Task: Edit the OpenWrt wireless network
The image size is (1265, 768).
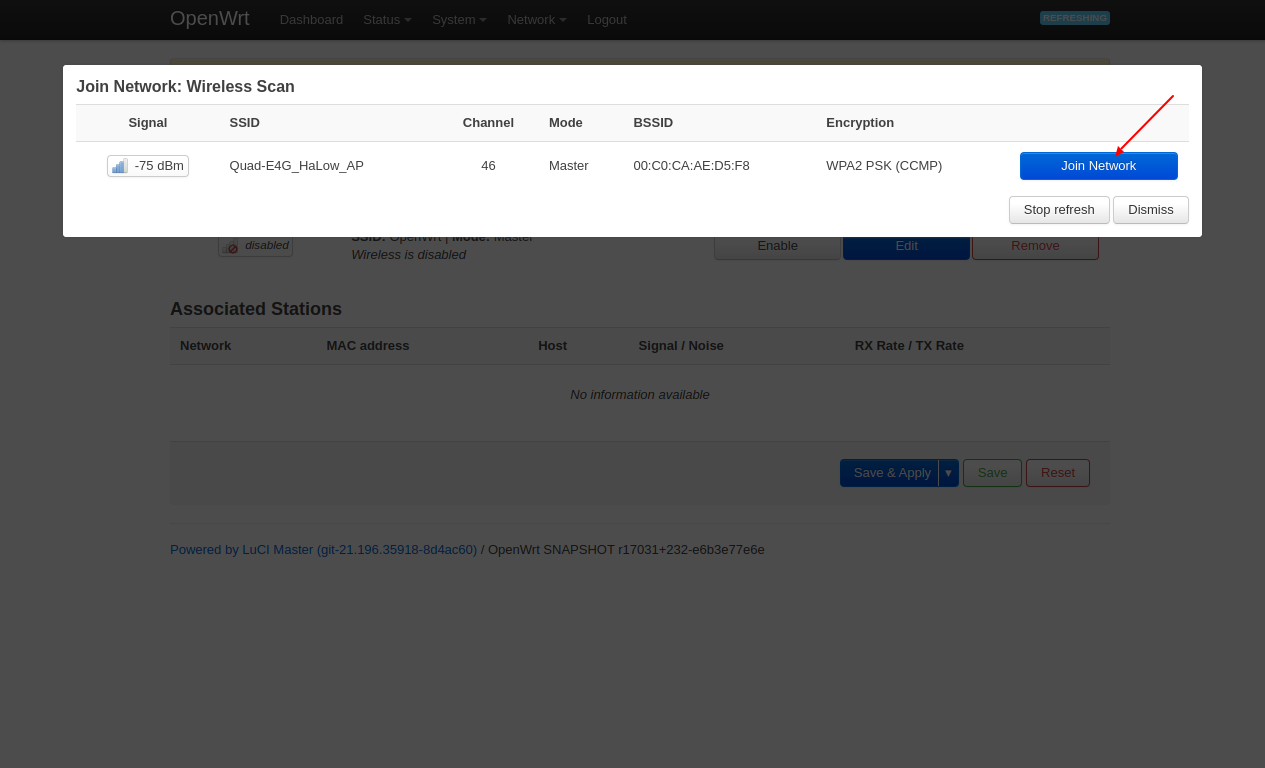Action: coord(906,247)
